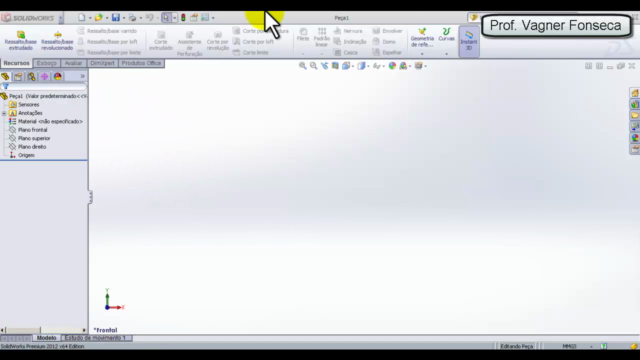Image resolution: width=640 pixels, height=360 pixels.
Task: Expand the SolidWorks menu arrow
Action: (60, 18)
